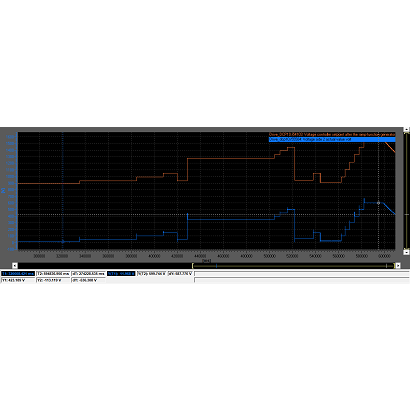Screen dimensions: 410x410
Task: Click the left handle of horizontal zoom range
Action: tap(193, 266)
